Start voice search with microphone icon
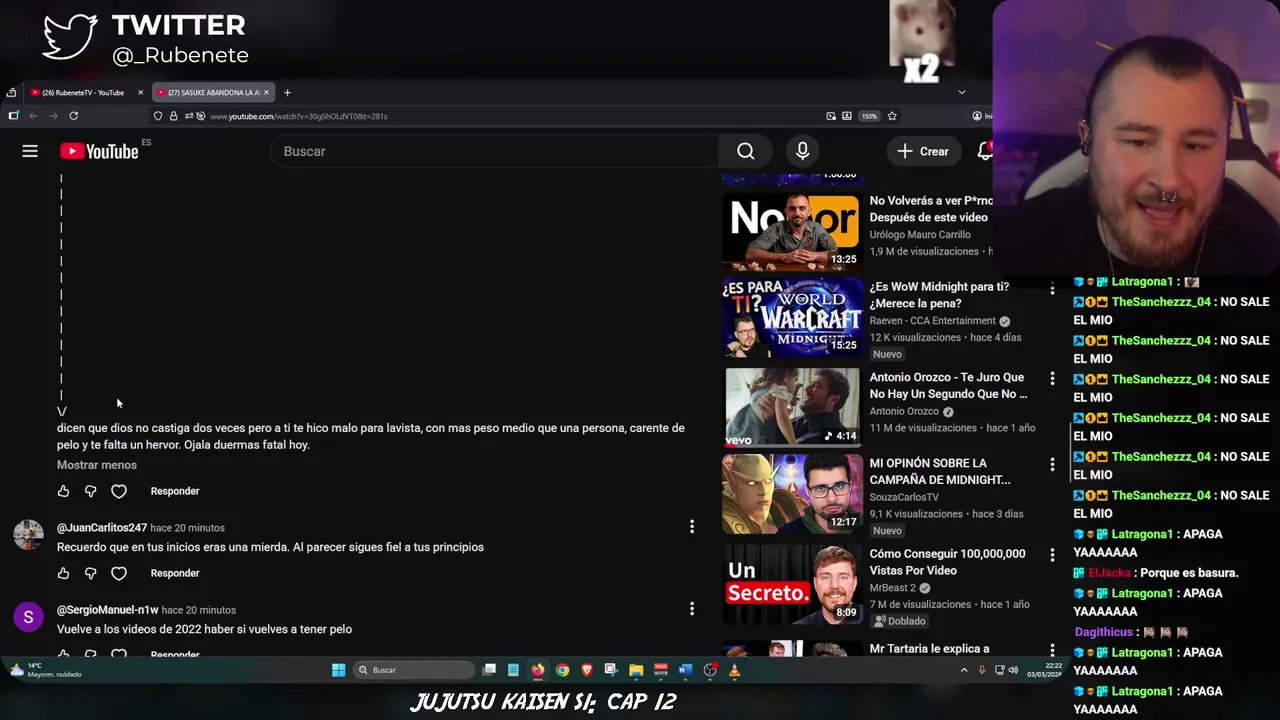 (802, 151)
